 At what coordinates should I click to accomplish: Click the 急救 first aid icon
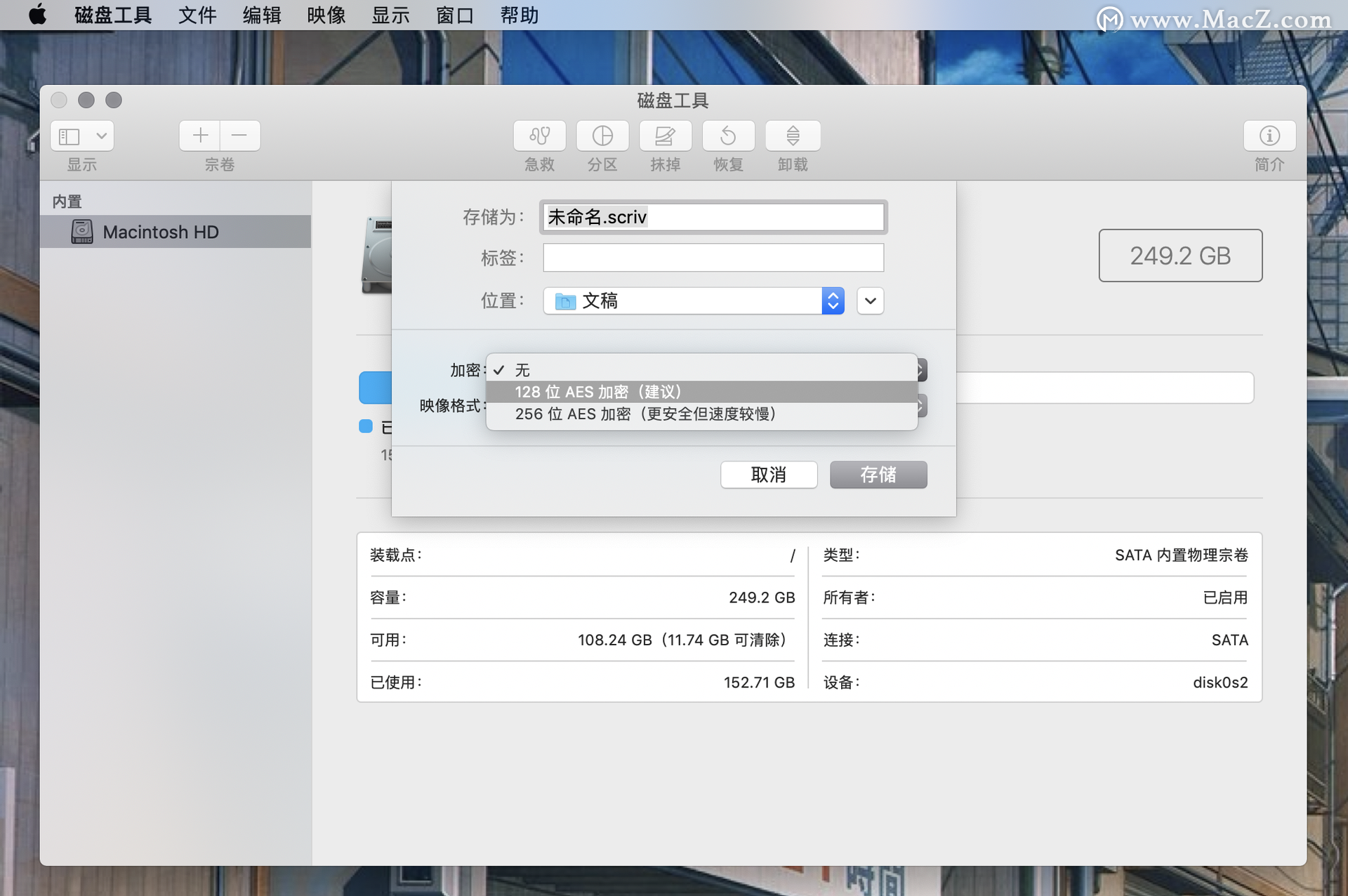[x=539, y=136]
